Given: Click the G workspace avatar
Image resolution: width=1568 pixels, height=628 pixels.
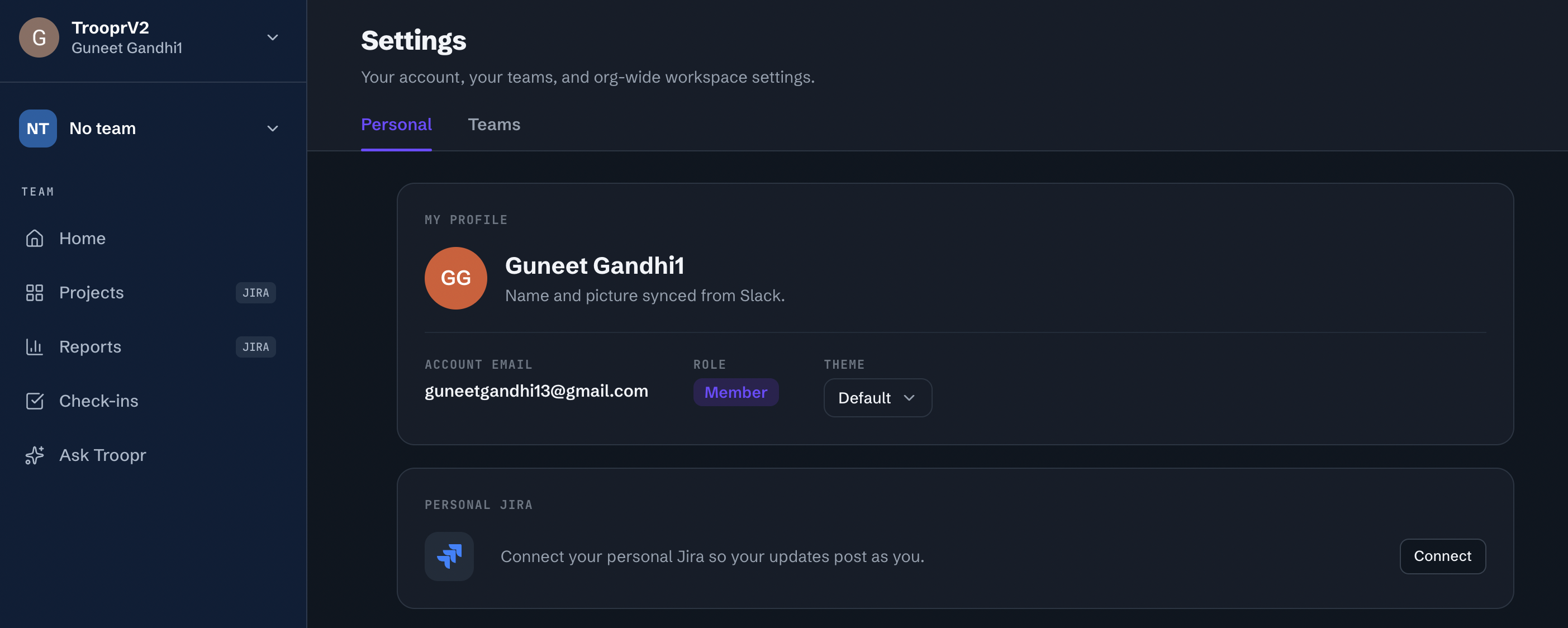Looking at the screenshot, I should point(39,38).
